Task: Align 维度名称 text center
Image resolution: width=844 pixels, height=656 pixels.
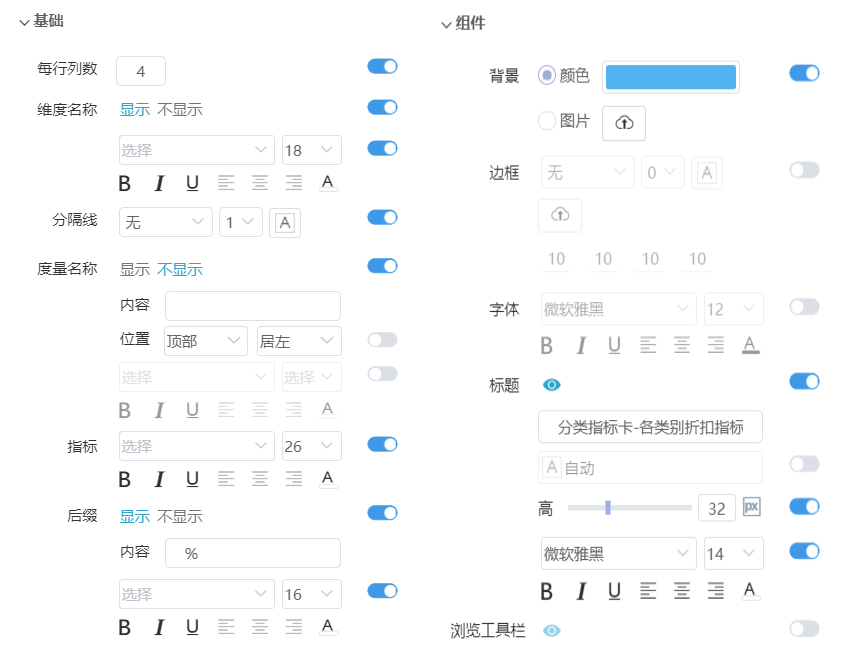Action: (260, 184)
